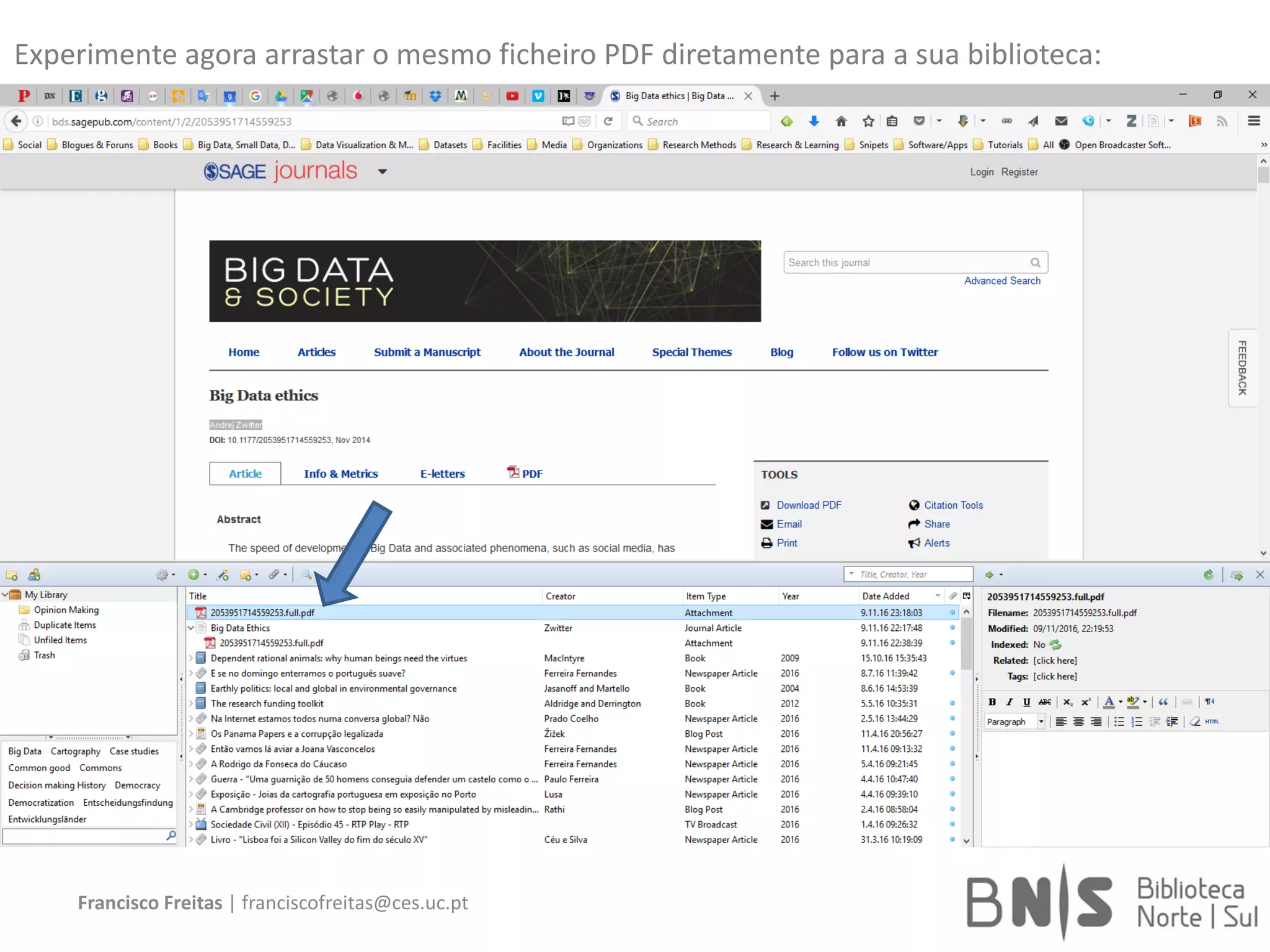Image resolution: width=1270 pixels, height=952 pixels.
Task: Click the HTML source button in note editor
Action: [1212, 721]
